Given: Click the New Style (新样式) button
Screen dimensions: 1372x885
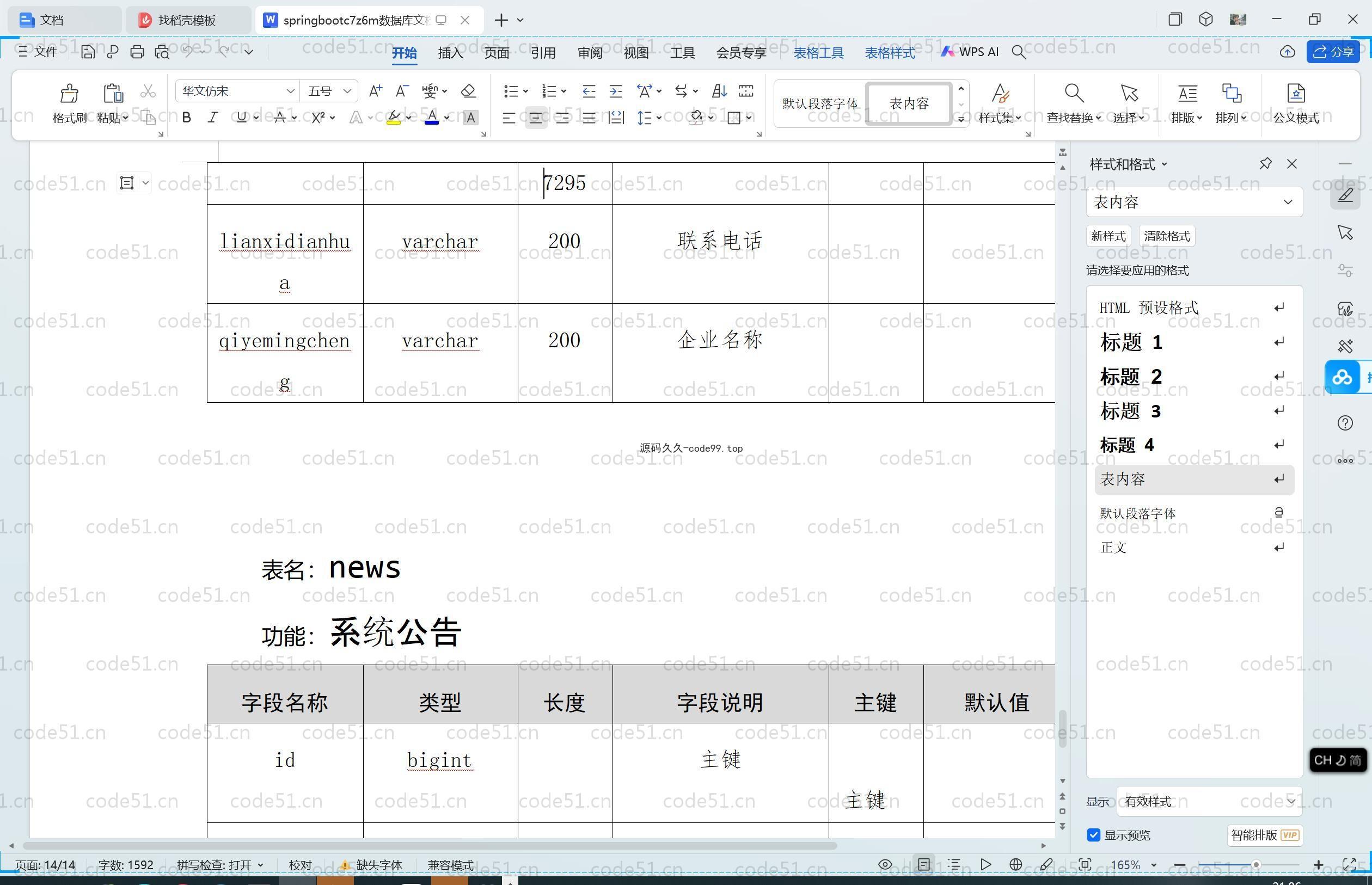Looking at the screenshot, I should [x=1108, y=236].
